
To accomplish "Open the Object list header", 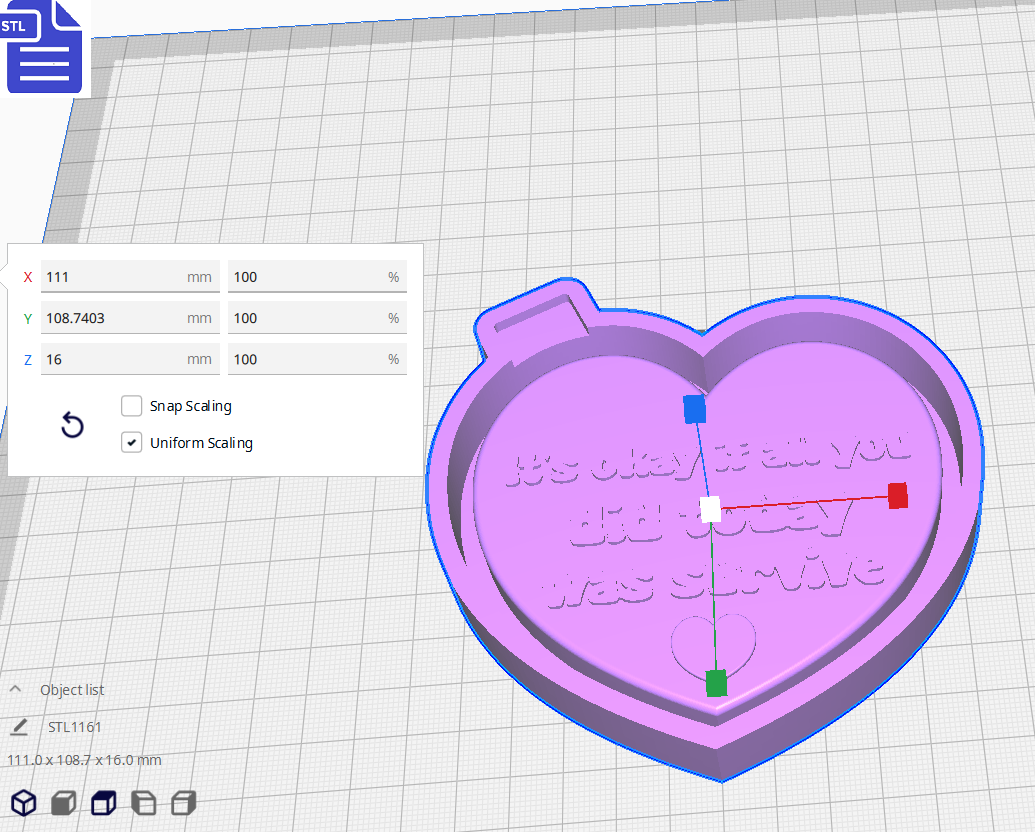I will pos(70,690).
